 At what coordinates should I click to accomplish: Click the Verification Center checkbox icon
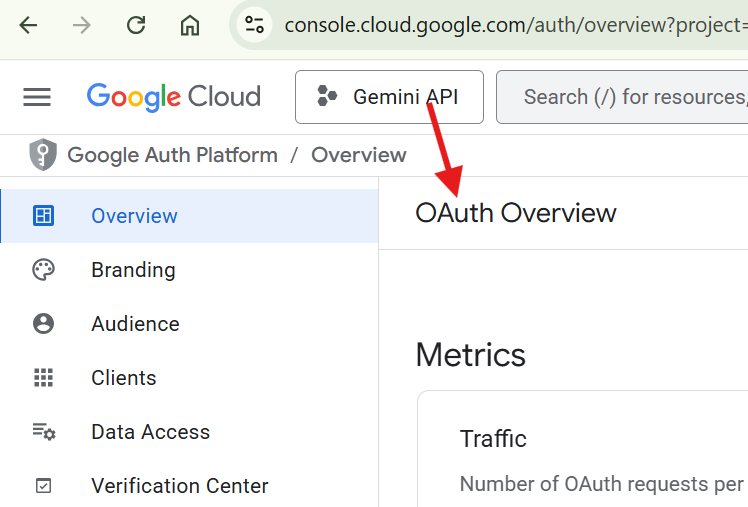point(43,486)
